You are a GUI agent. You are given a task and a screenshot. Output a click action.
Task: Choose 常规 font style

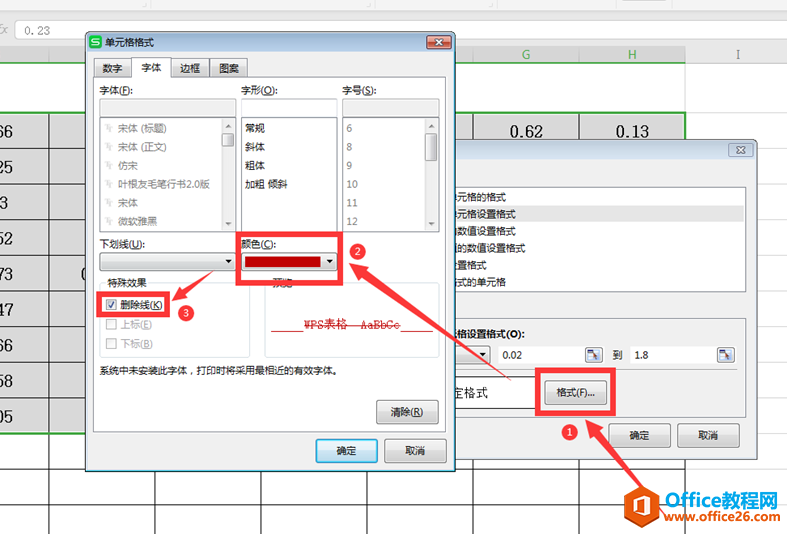point(255,128)
